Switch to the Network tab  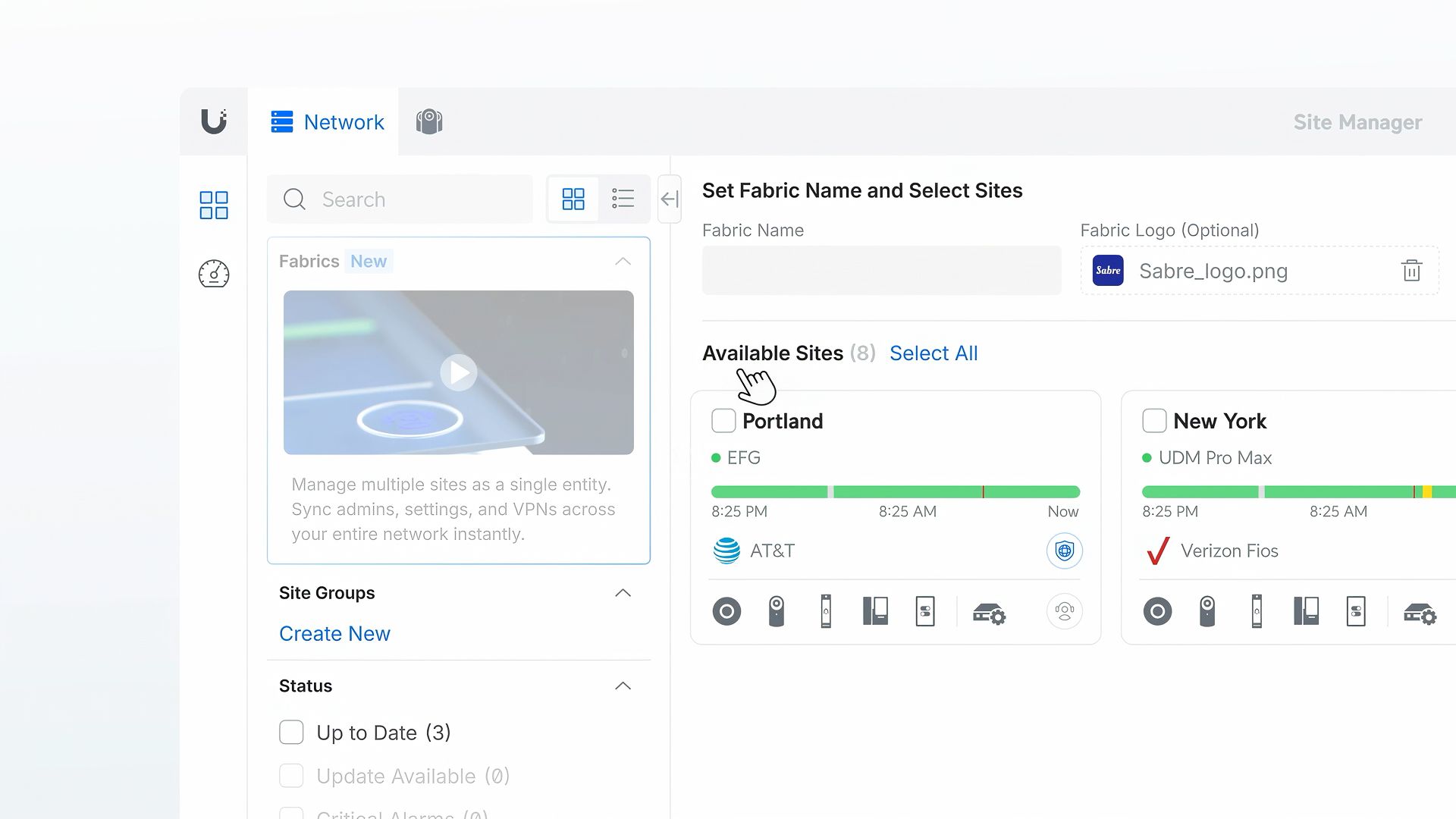pos(326,121)
